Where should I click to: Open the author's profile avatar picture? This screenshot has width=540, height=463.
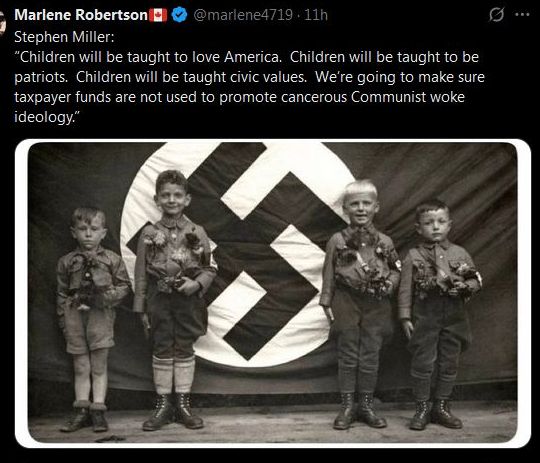coord(3,23)
